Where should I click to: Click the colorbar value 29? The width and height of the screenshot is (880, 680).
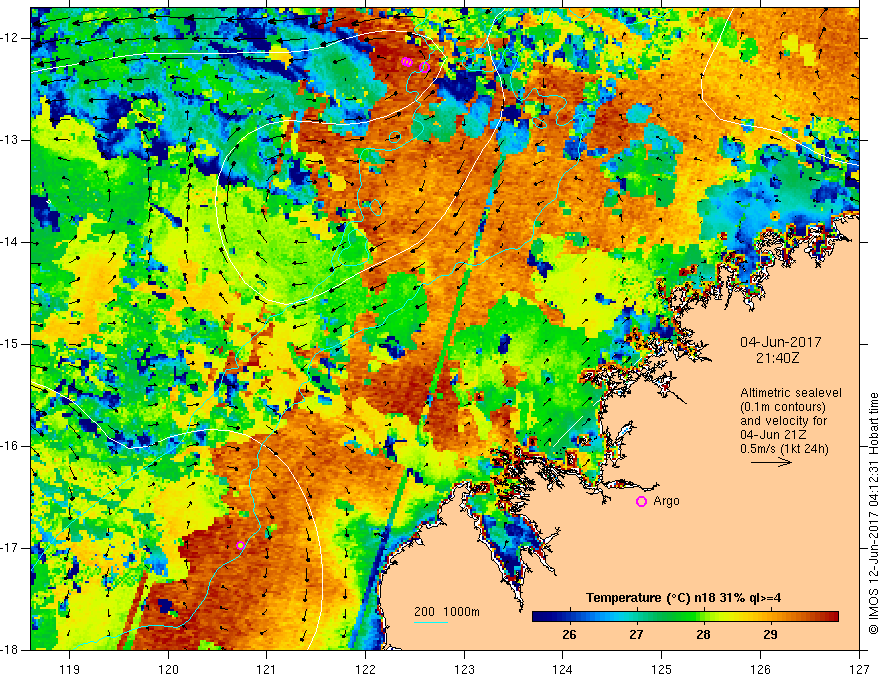[x=771, y=635]
